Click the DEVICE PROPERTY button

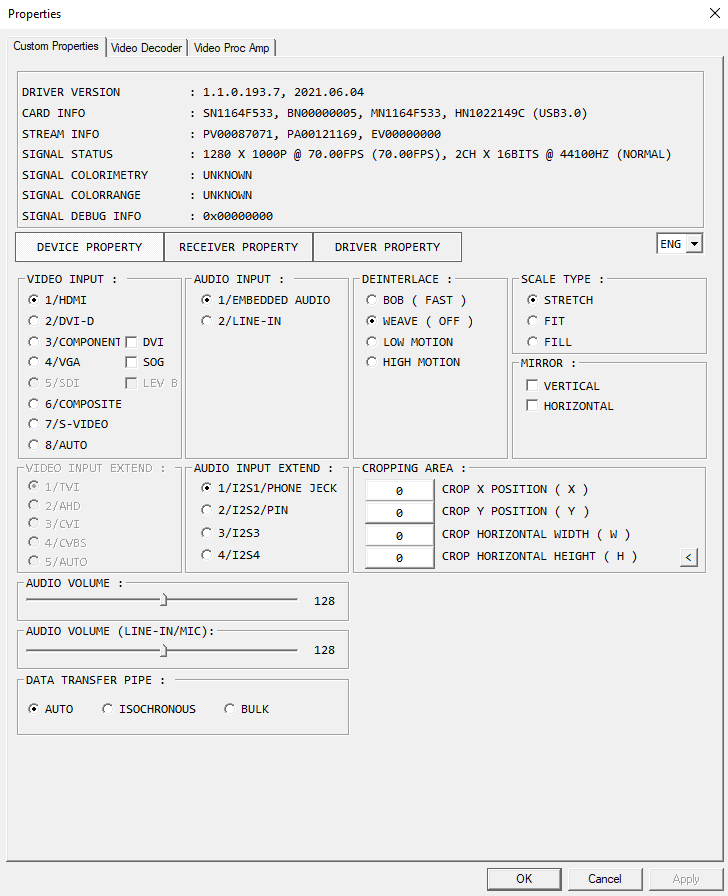click(90, 247)
